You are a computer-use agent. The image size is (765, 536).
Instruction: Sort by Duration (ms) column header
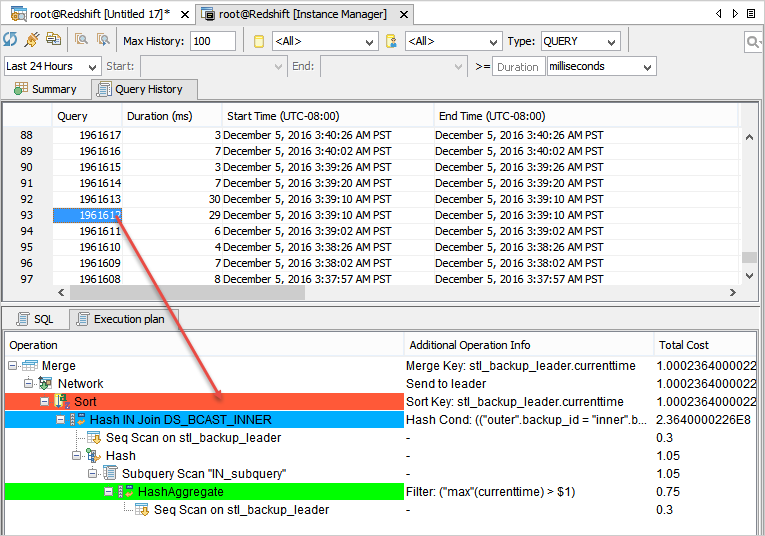click(172, 116)
